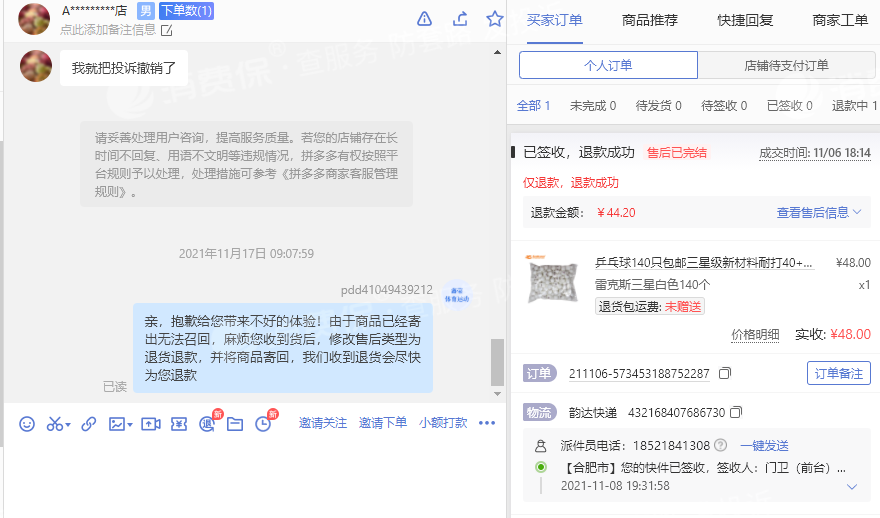Open more tools ellipsis menu
Image resolution: width=880 pixels, height=518 pixels.
[487, 423]
